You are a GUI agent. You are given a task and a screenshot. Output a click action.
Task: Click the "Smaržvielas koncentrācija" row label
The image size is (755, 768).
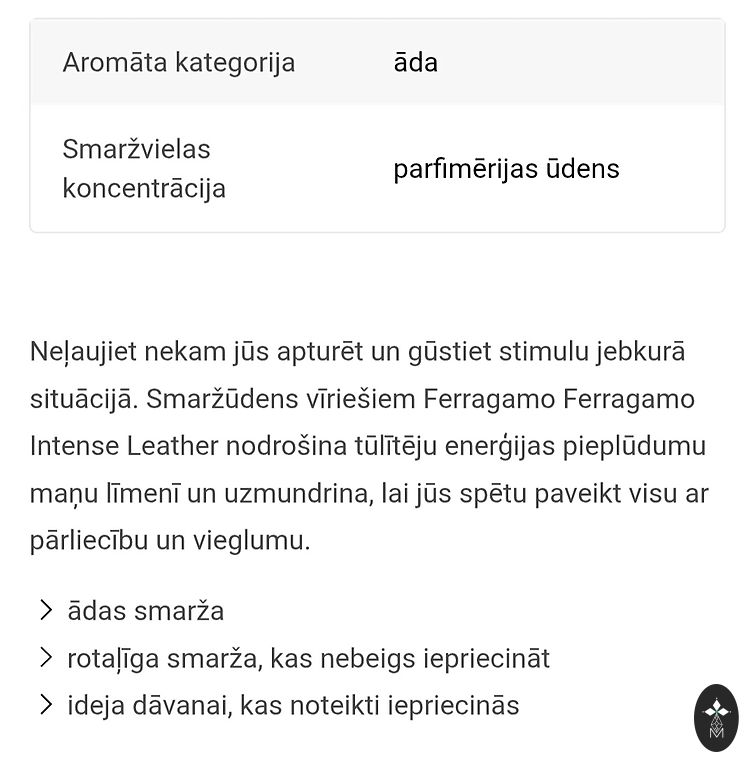coord(144,168)
